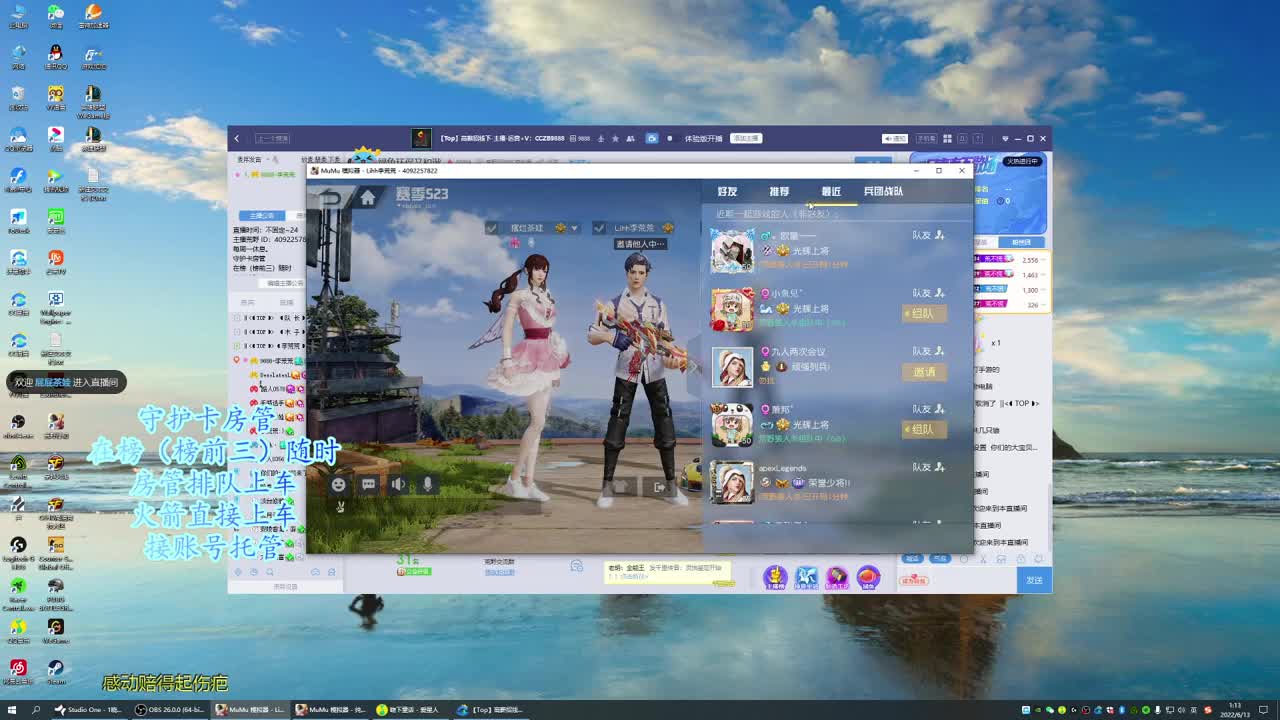Toggle the checkbox beside Lihh player name
The width and height of the screenshot is (1280, 720).
coord(598,228)
